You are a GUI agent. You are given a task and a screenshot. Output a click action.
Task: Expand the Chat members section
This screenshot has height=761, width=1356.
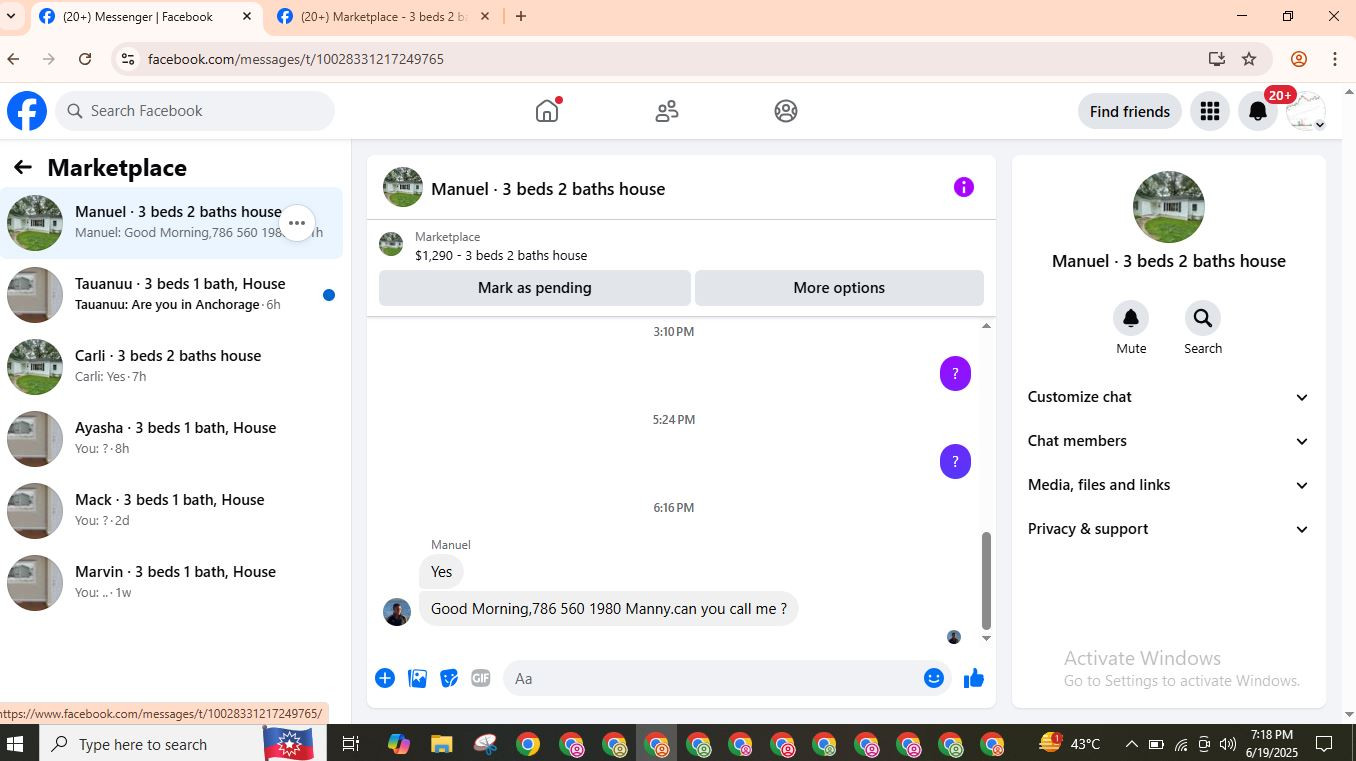click(1168, 441)
